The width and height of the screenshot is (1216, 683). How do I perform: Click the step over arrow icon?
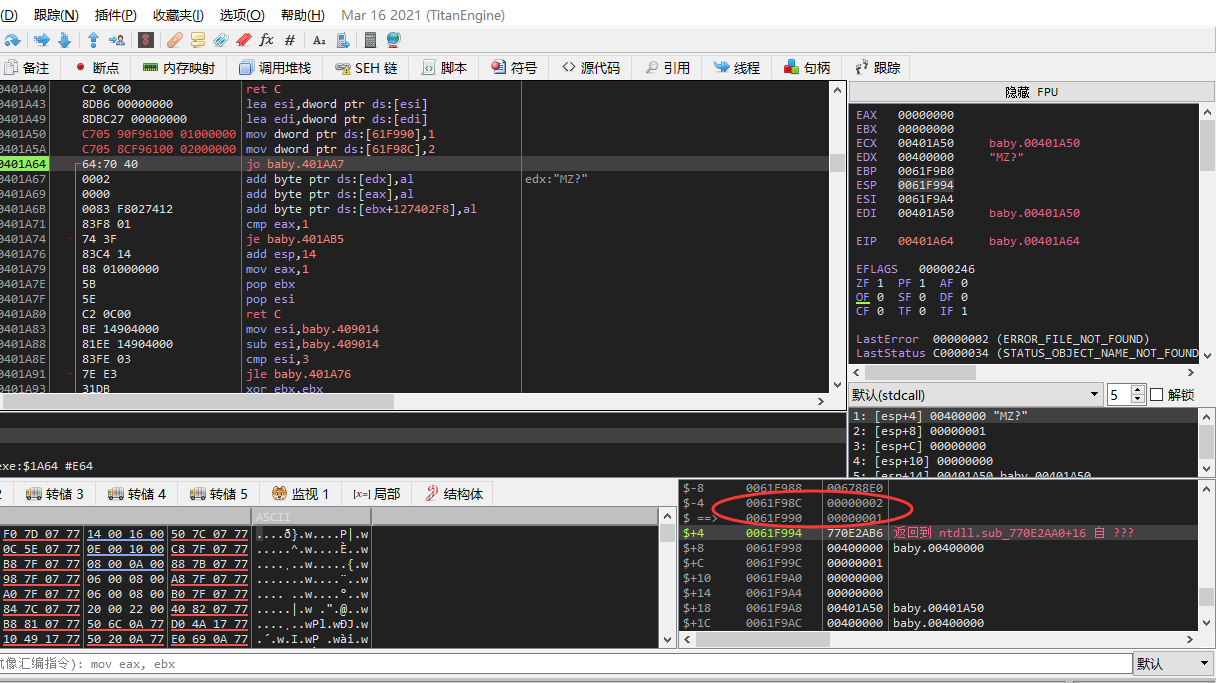point(12,40)
